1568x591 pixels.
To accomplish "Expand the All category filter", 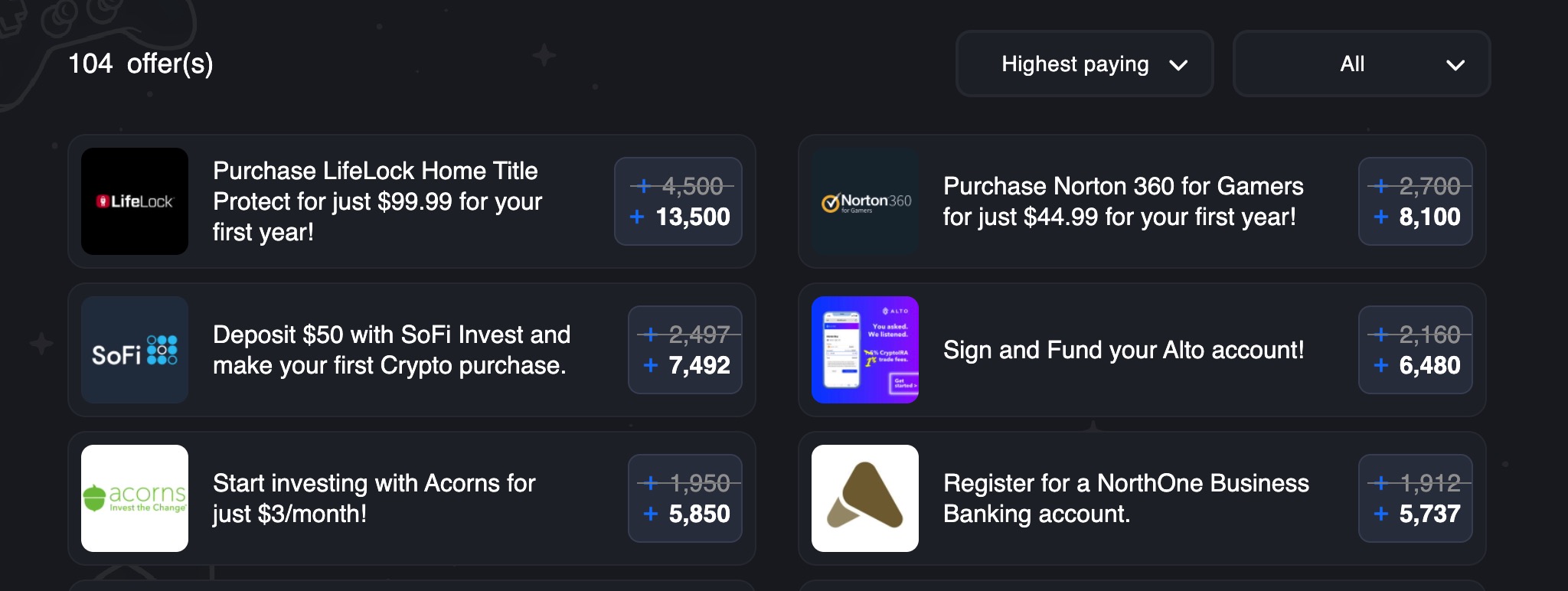I will pos(1361,64).
